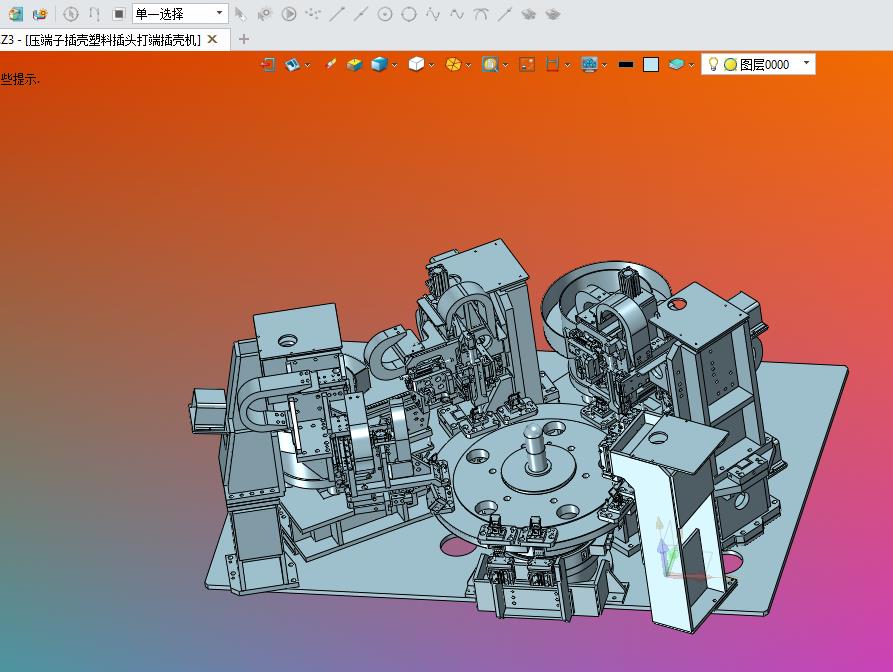Select the central shaft on the rotary table
This screenshot has height=672, width=893.
click(x=535, y=447)
